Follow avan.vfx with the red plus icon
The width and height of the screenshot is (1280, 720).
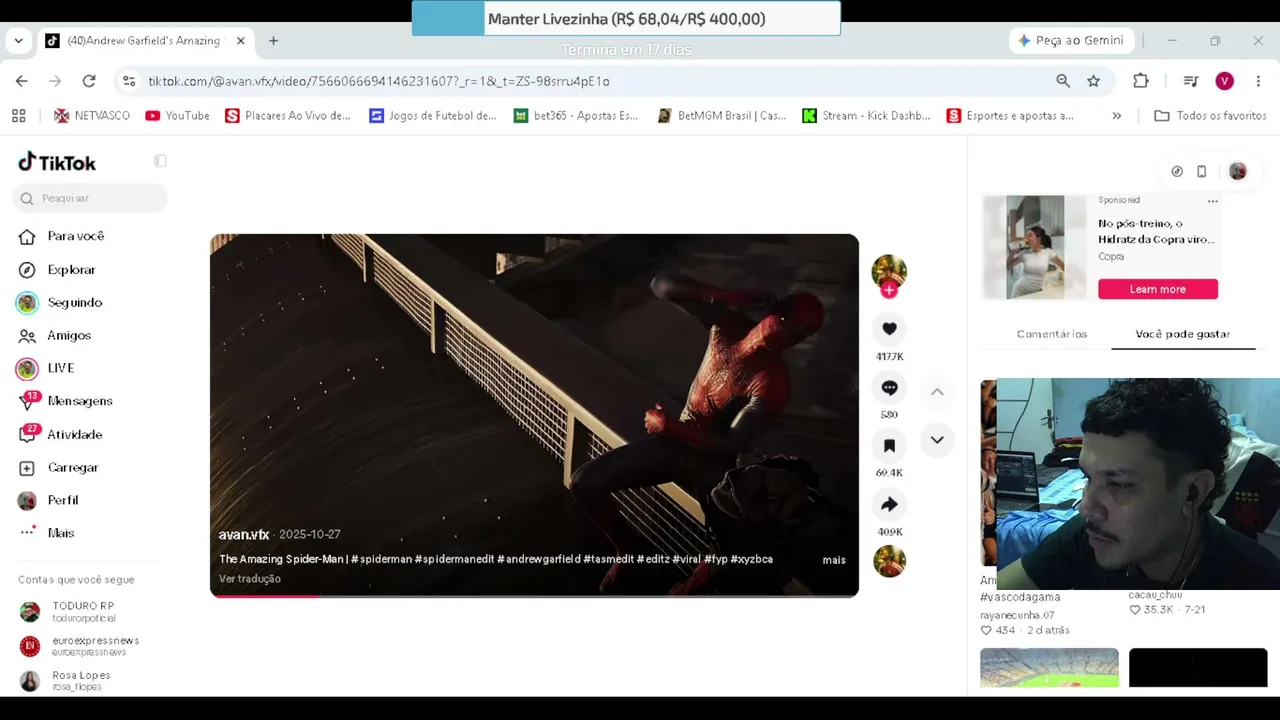[889, 291]
